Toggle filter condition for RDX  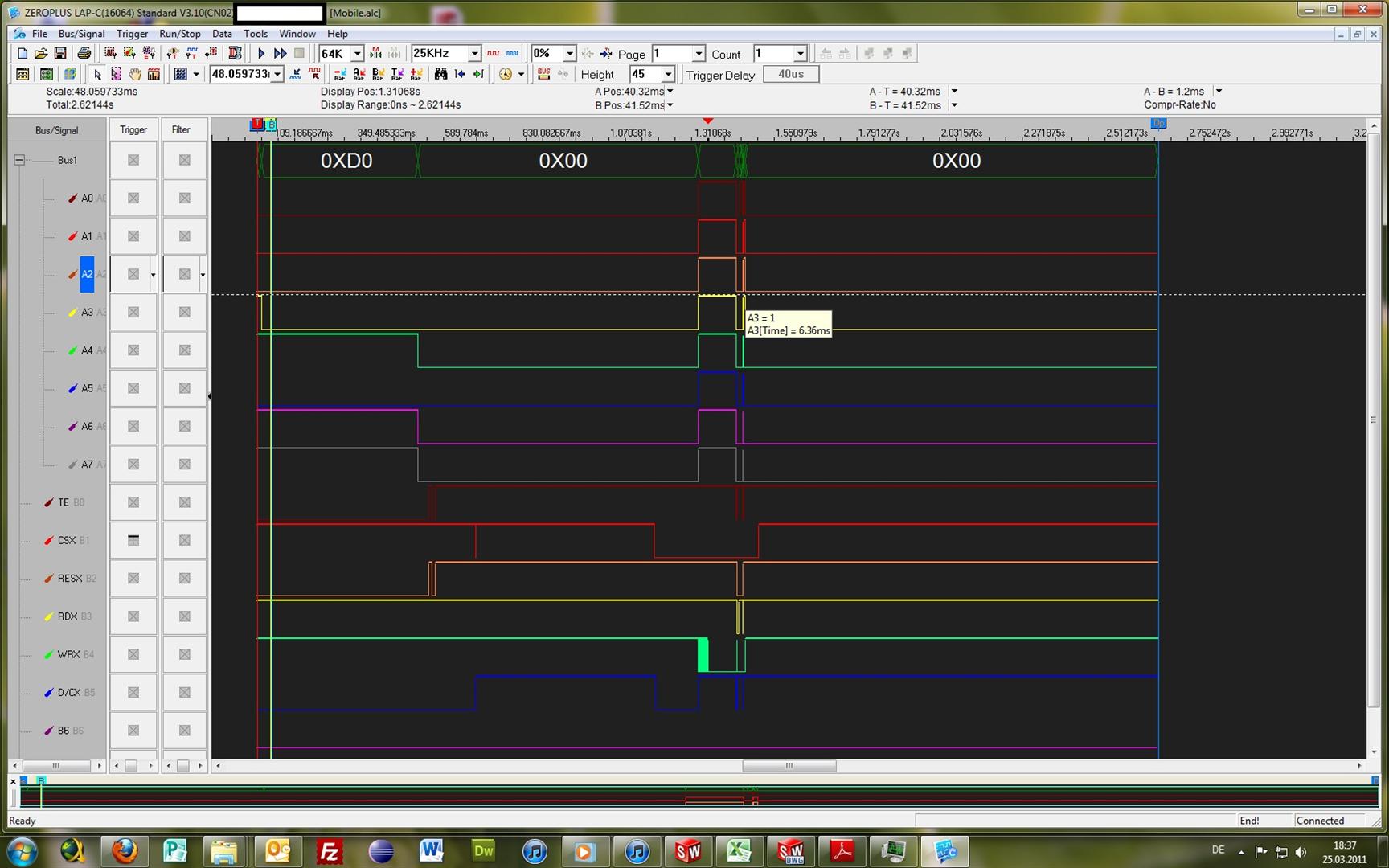pyautogui.click(x=184, y=616)
